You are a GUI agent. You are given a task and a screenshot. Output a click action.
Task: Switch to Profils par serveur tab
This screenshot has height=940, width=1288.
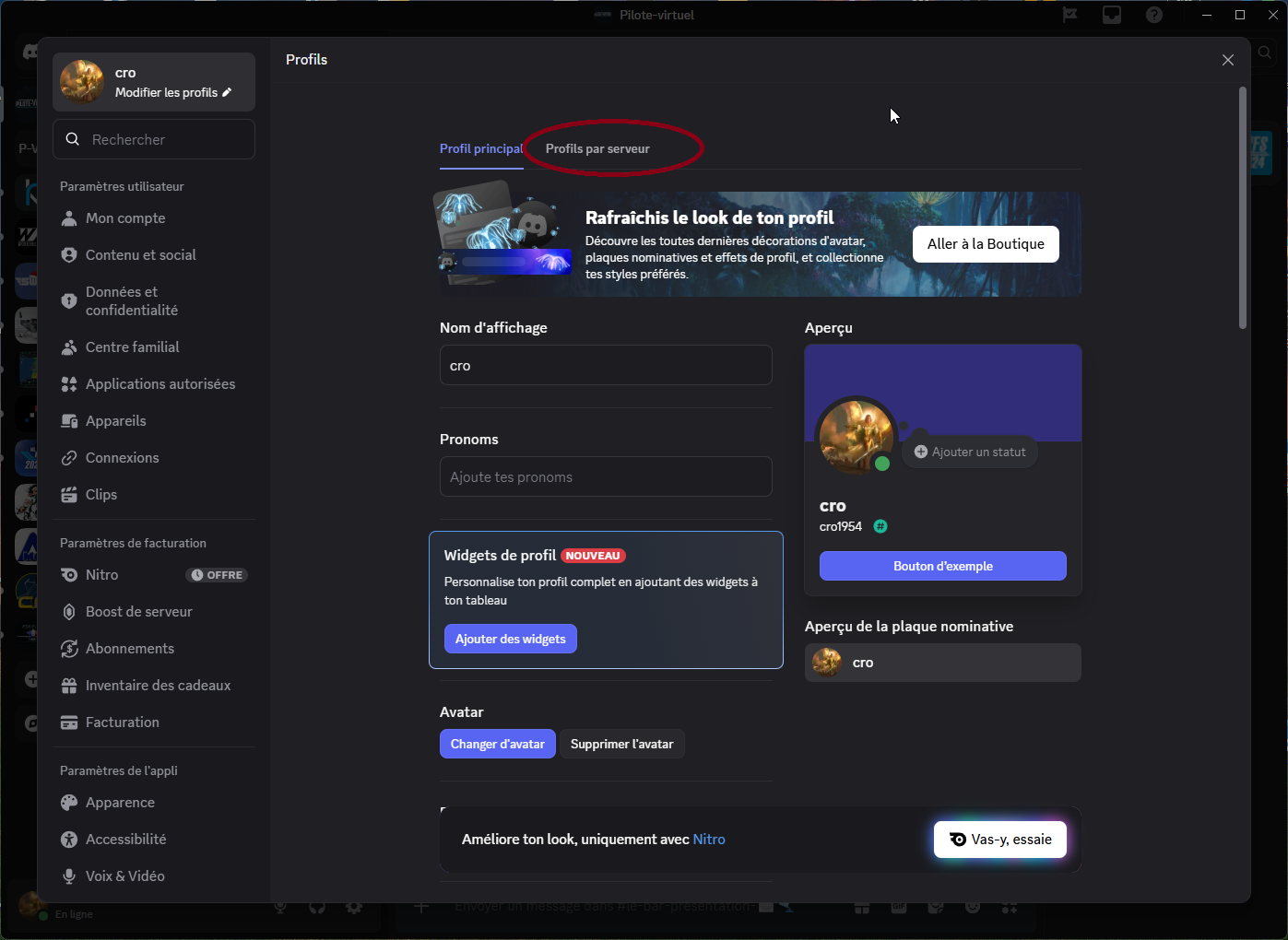[x=597, y=149]
